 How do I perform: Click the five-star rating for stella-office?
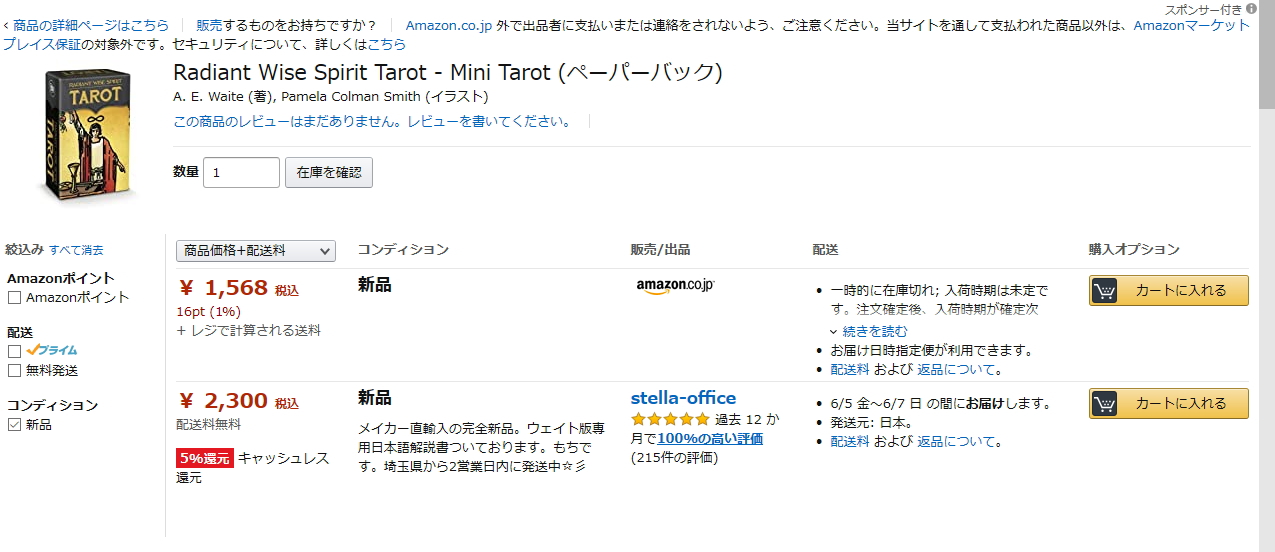coord(670,419)
